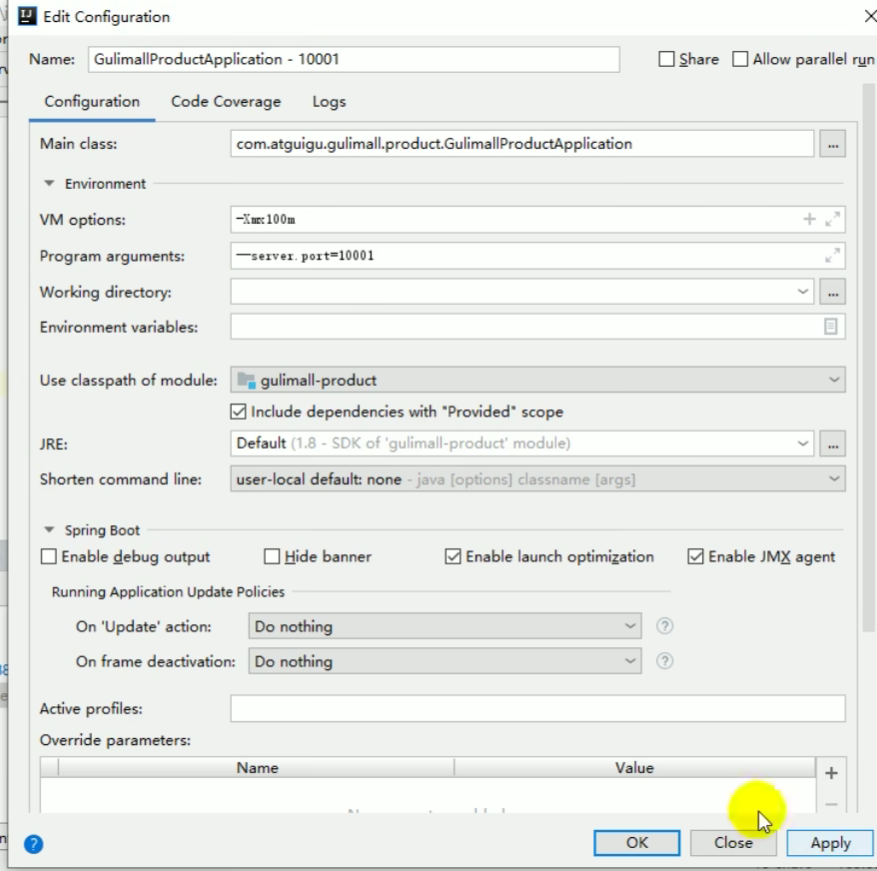Open On 'Update' action dropdown
Viewport: 877px width, 871px height.
click(445, 627)
